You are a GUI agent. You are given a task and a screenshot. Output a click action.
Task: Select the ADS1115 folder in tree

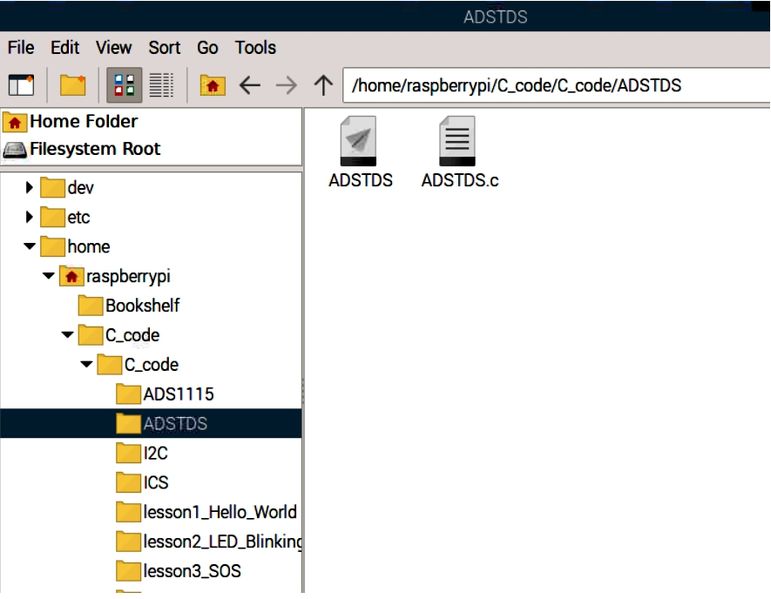click(178, 394)
